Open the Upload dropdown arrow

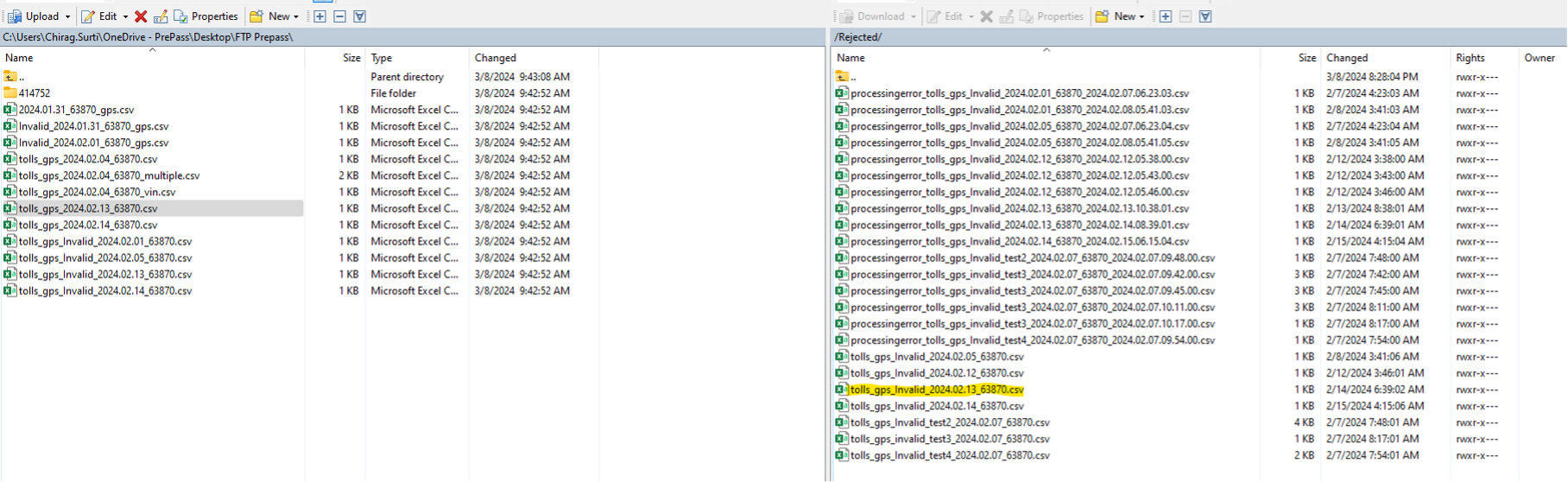67,16
